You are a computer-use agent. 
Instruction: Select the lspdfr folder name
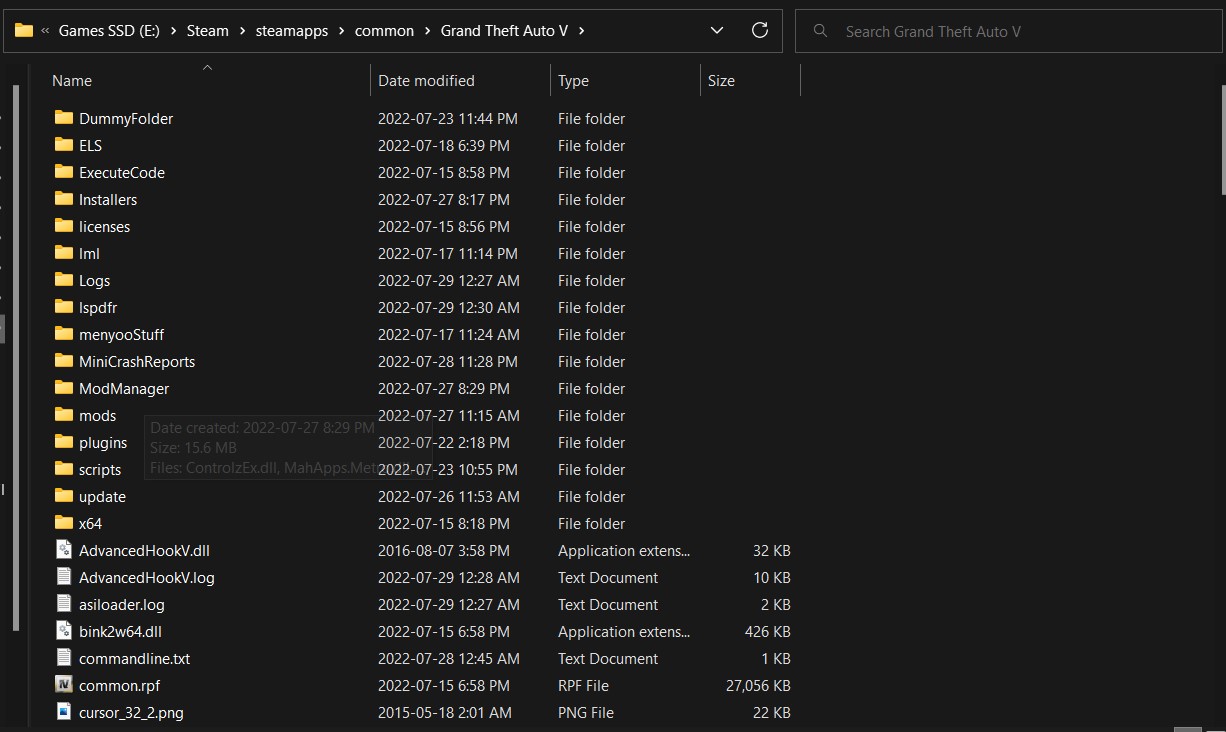pos(98,308)
